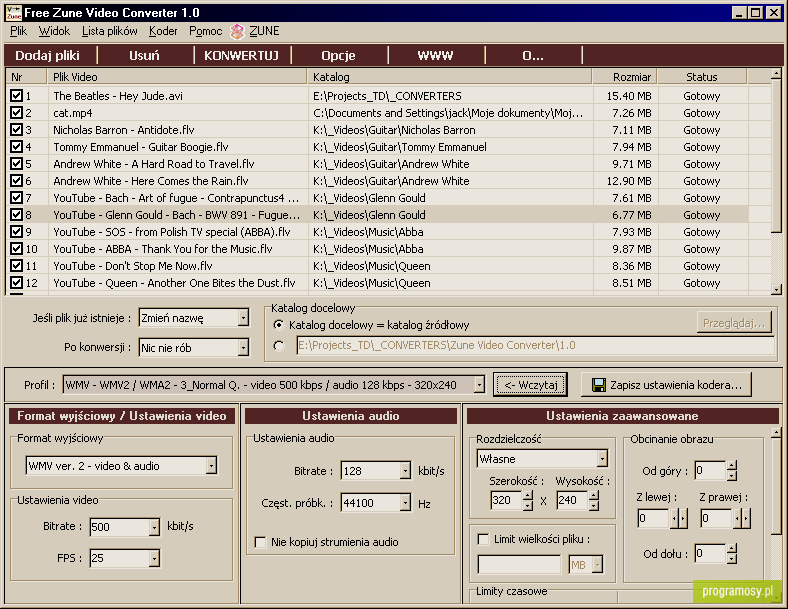This screenshot has width=788, height=609.
Task: Open the Pomoc menu
Action: click(x=206, y=31)
